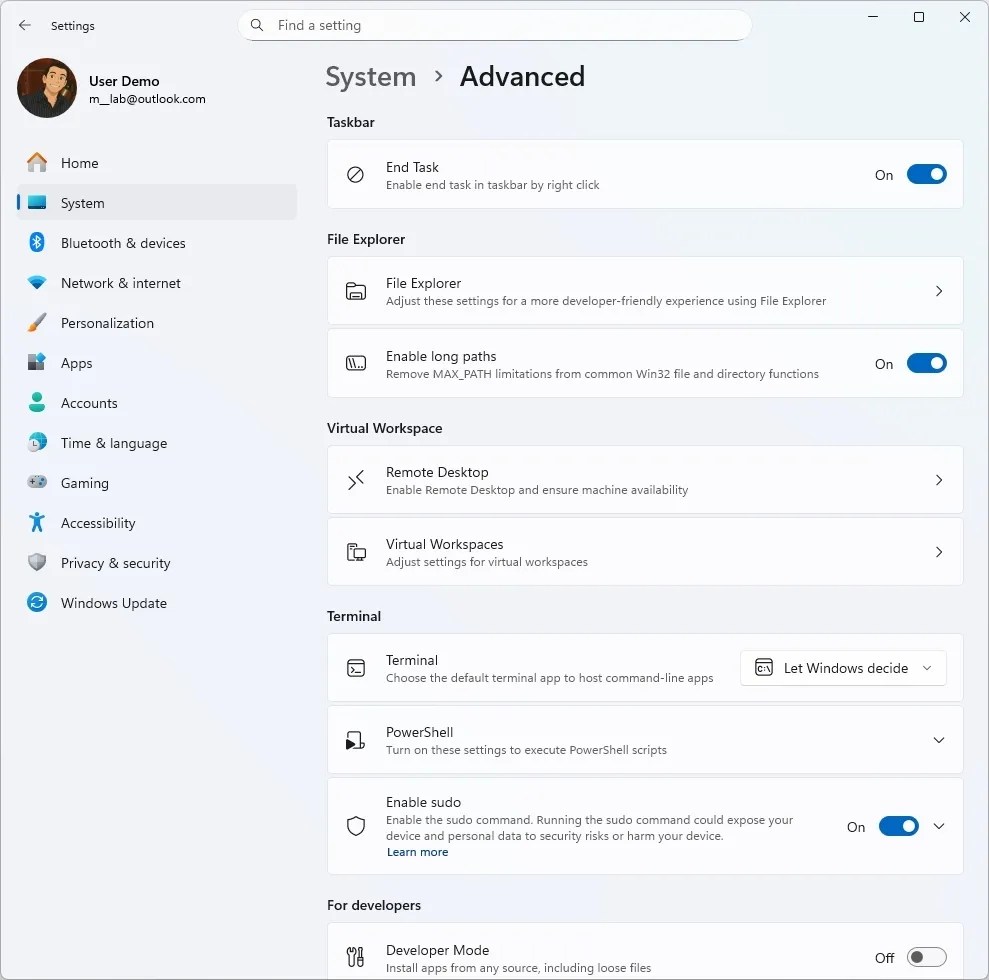
Task: Turn off the End Task toggle
Action: pyautogui.click(x=926, y=174)
